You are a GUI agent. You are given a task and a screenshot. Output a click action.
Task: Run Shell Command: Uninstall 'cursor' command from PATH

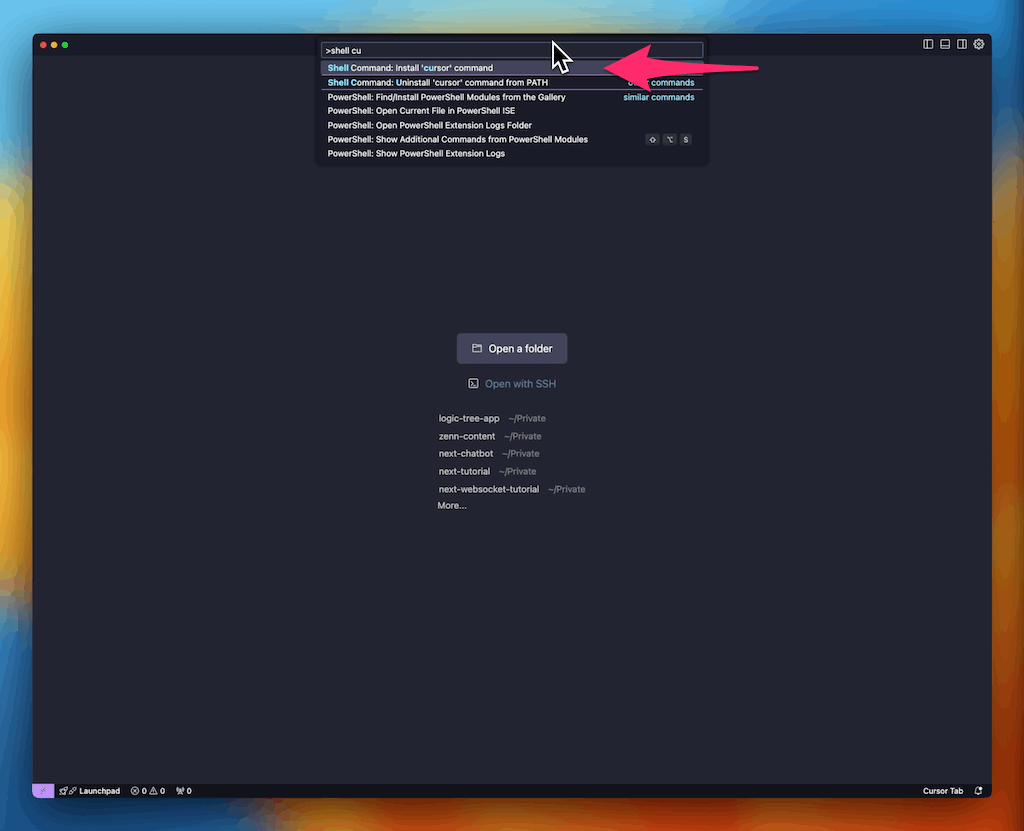[x=511, y=82]
